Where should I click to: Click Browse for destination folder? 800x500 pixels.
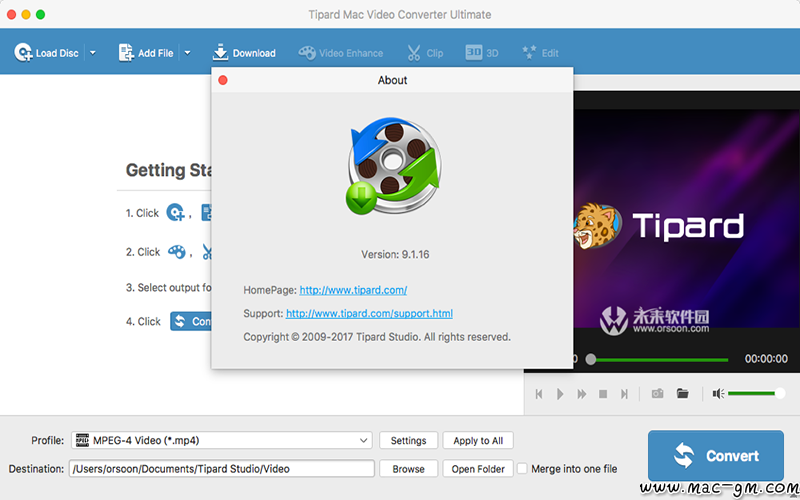tap(408, 468)
